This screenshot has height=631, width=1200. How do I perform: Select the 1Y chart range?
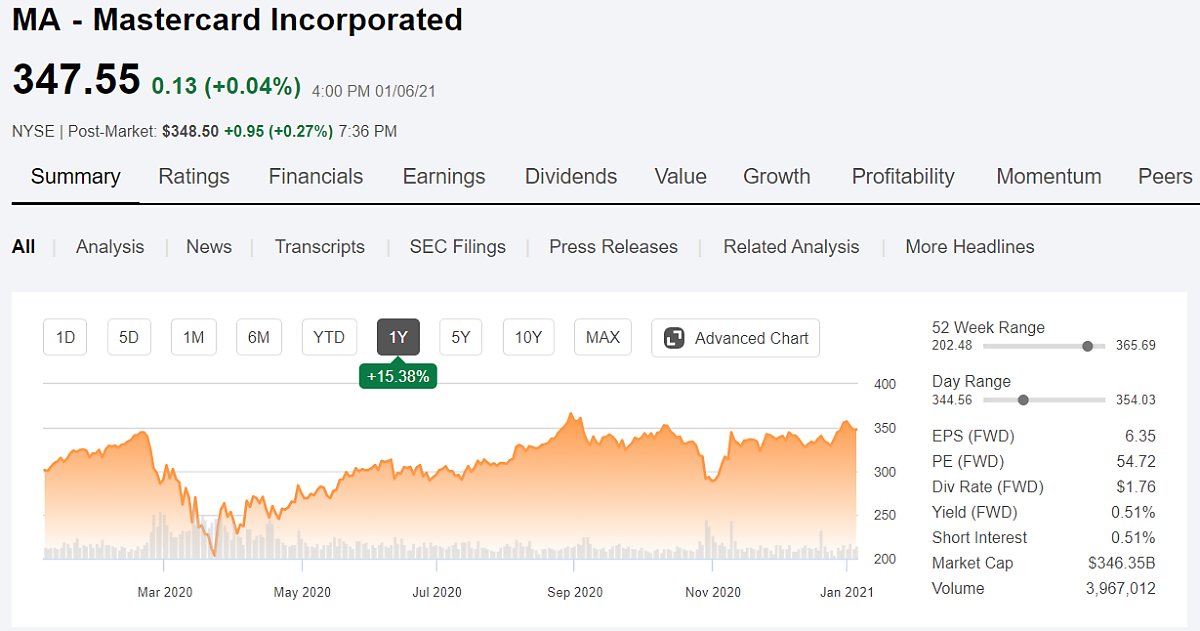point(398,338)
